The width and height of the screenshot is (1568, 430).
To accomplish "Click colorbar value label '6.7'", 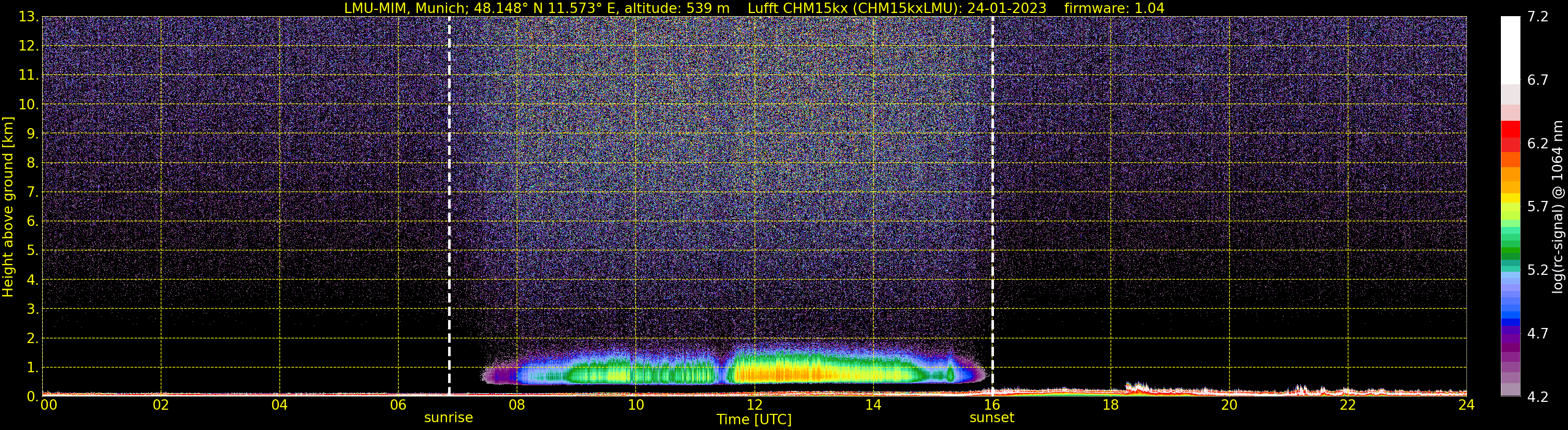I will (1538, 80).
